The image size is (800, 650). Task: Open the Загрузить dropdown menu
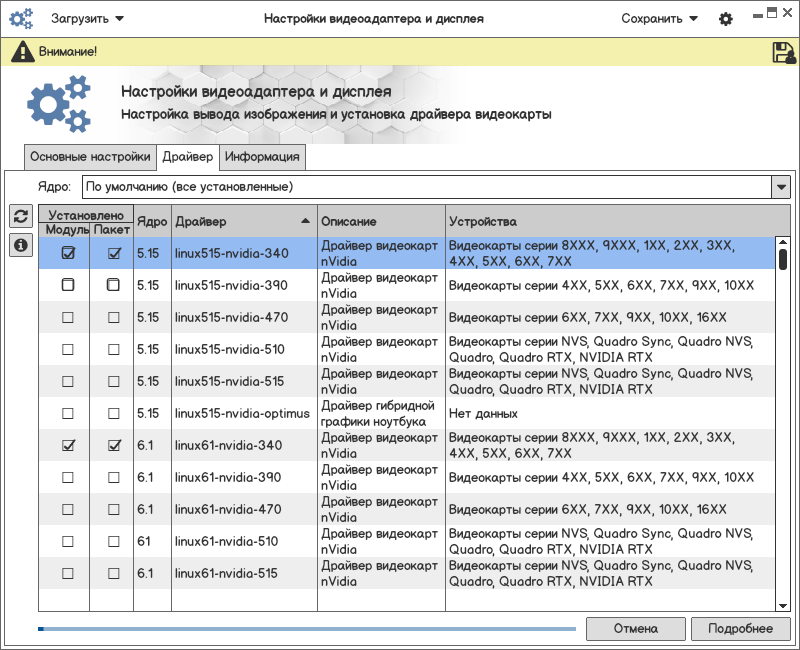tap(88, 19)
